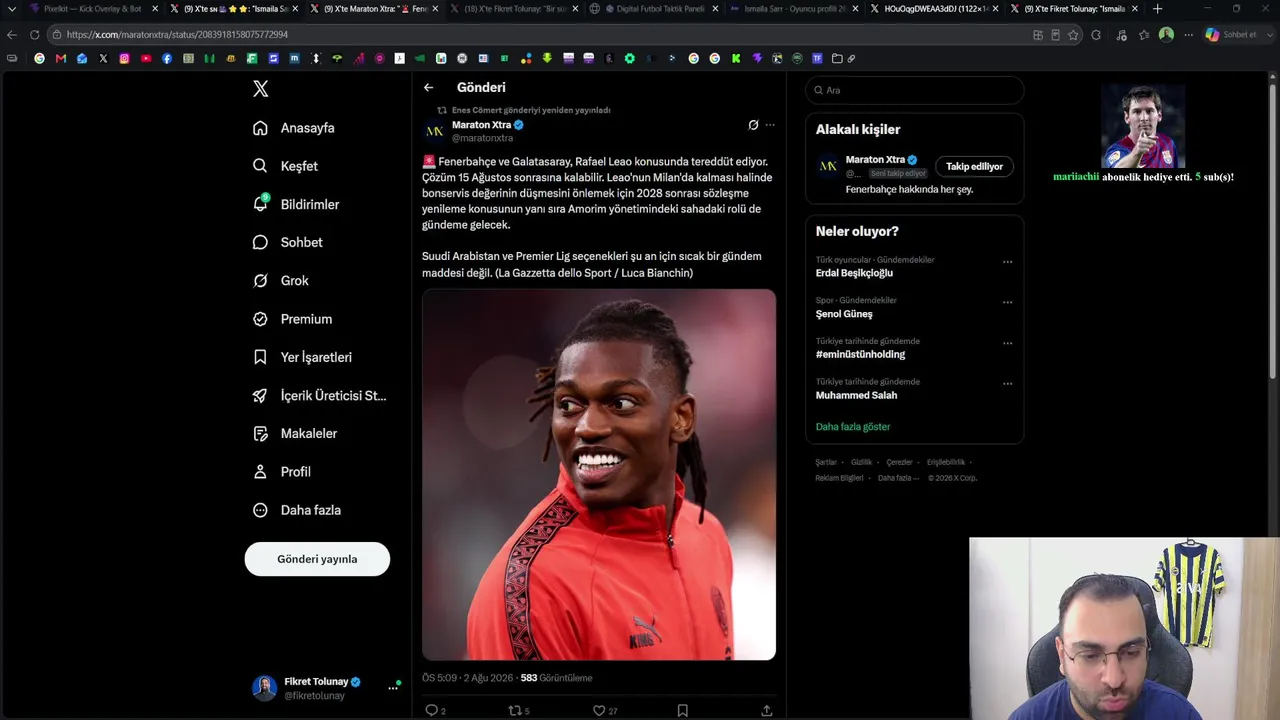Open Fikret Tolunay account switcher
Screen dimensions: 1280x720
326,688
